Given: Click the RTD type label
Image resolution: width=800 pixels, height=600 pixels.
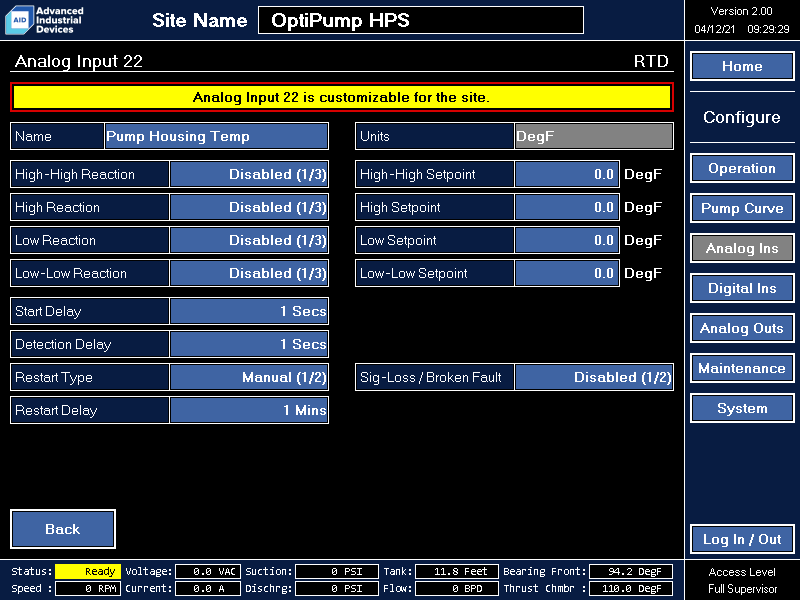Looking at the screenshot, I should click(651, 61).
